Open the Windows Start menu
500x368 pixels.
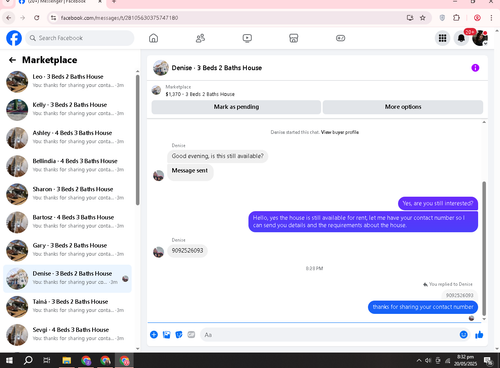pyautogui.click(x=9, y=360)
